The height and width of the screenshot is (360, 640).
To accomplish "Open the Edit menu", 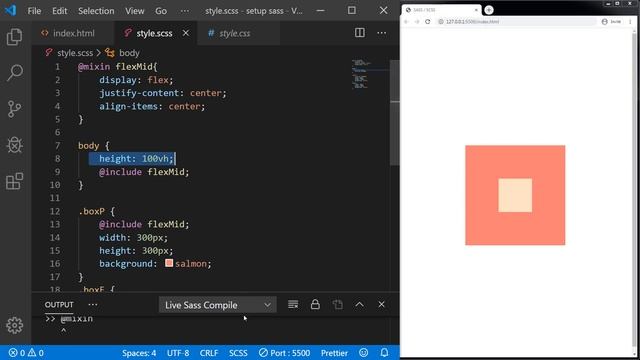I will click(60, 11).
